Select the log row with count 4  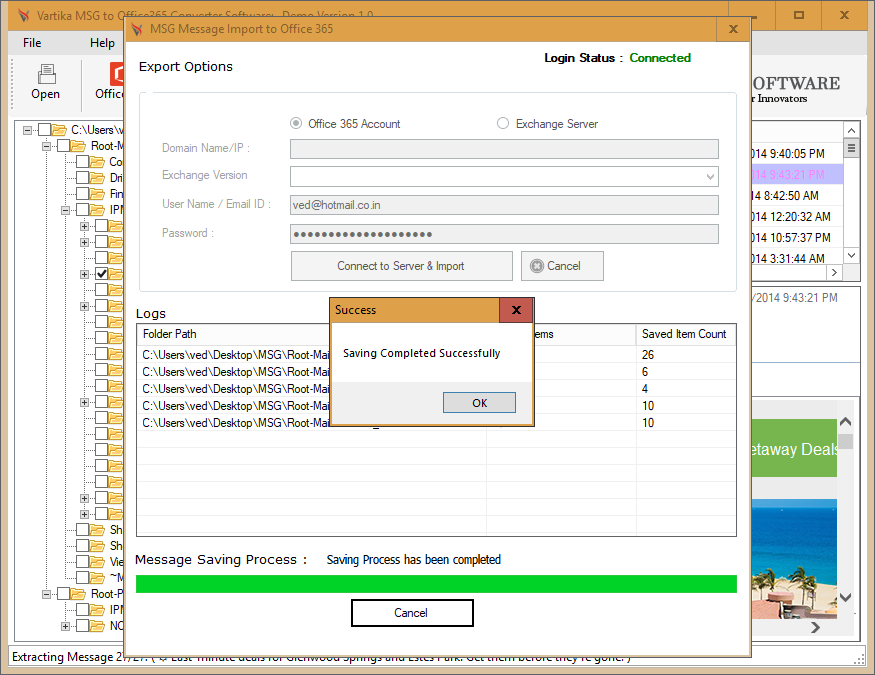[436, 389]
